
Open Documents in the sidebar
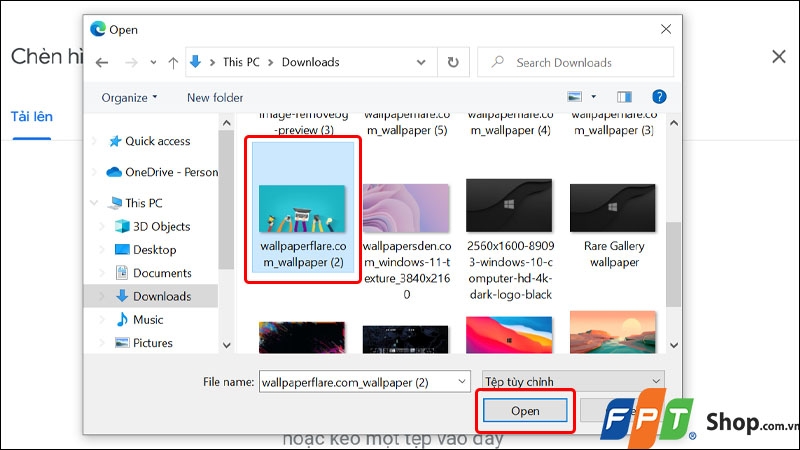(x=162, y=273)
